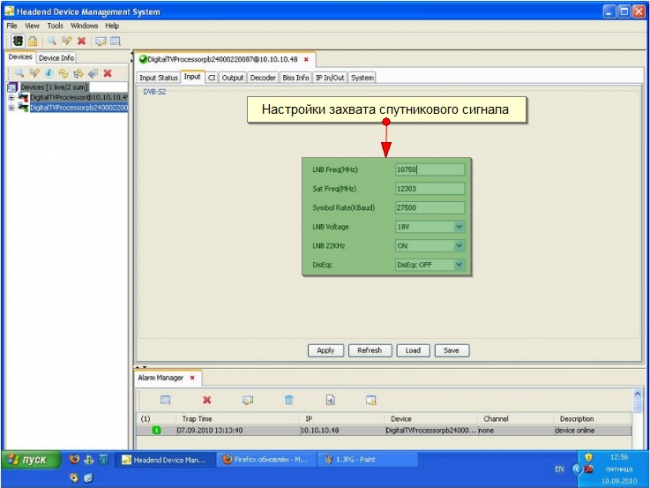Click the wand icon in Devices panel toolbar
The height and width of the screenshot is (488, 650).
[34, 73]
